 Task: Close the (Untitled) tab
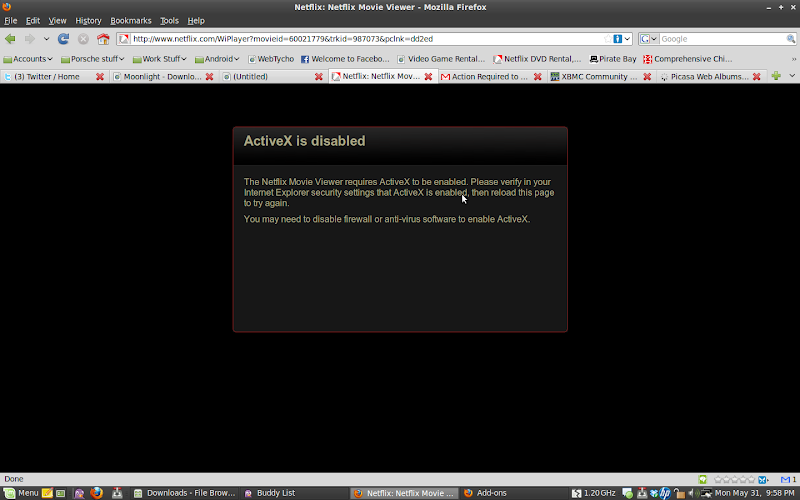point(319,77)
